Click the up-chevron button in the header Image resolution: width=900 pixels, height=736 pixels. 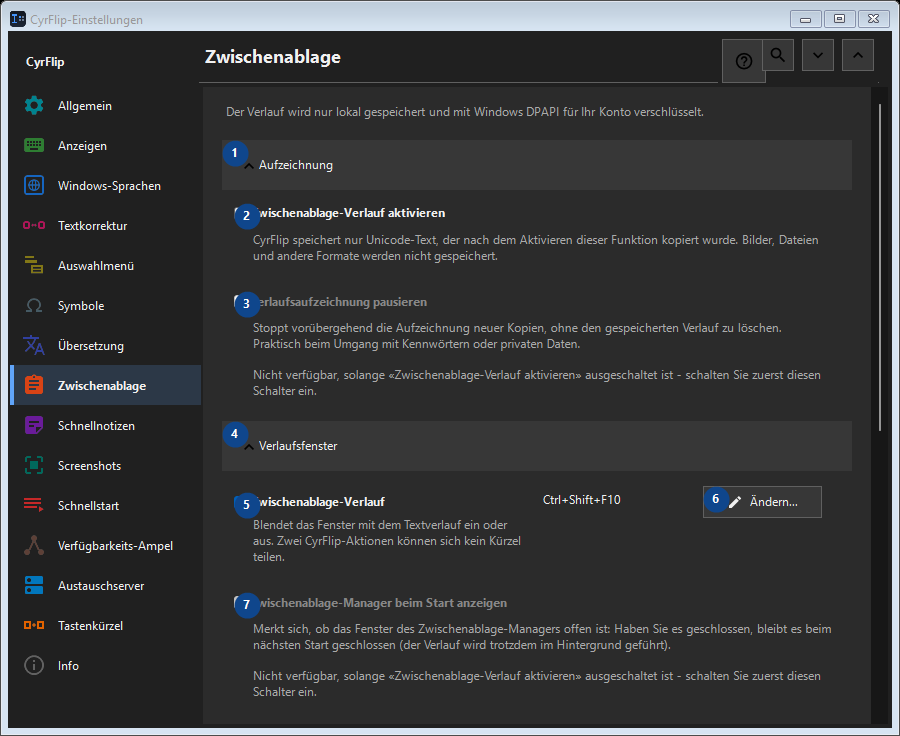pyautogui.click(x=858, y=55)
